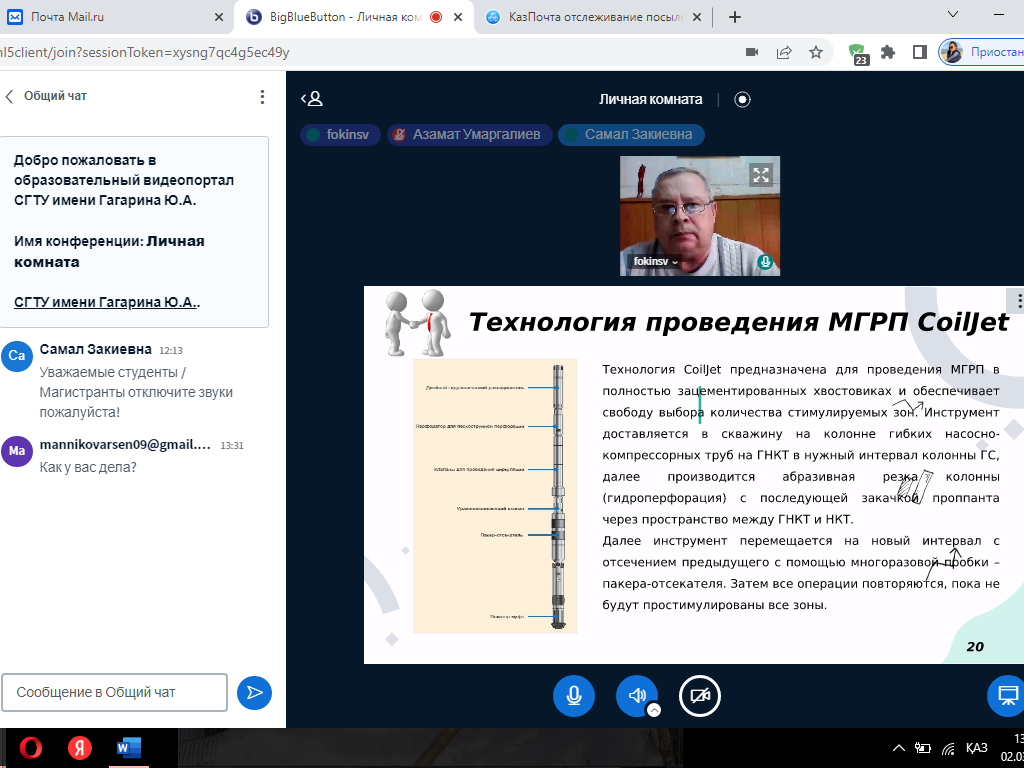1024x768 pixels.
Task: Click the send message arrow button
Action: [x=254, y=692]
